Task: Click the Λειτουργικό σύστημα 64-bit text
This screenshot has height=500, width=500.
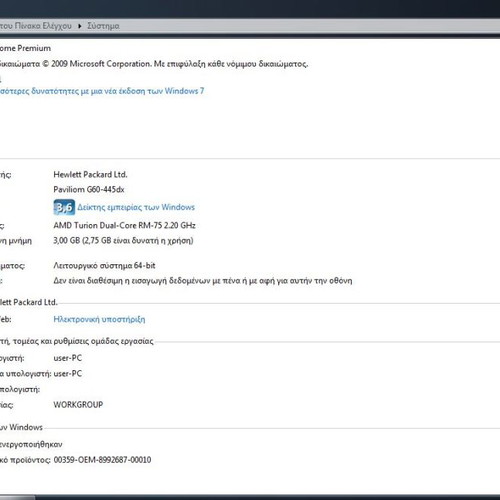Action: pyautogui.click(x=104, y=266)
